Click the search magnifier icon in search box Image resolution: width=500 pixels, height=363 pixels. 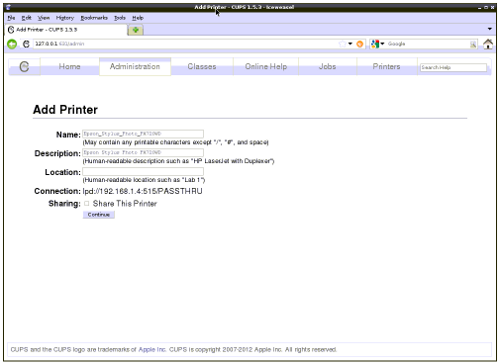click(473, 44)
